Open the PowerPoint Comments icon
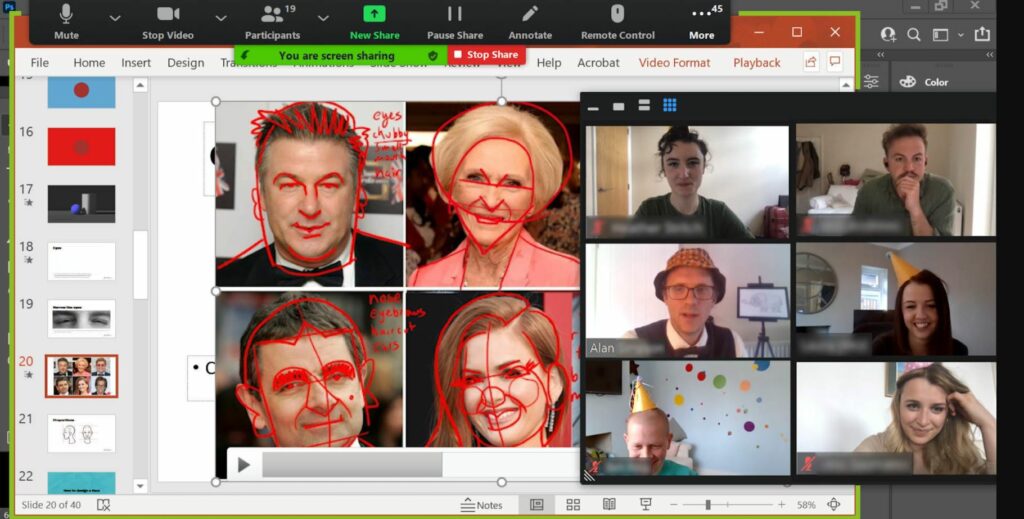This screenshot has width=1024, height=519. (x=835, y=62)
